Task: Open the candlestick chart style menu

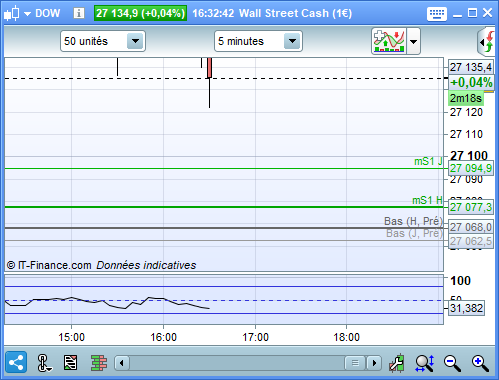Action: (x=12, y=13)
